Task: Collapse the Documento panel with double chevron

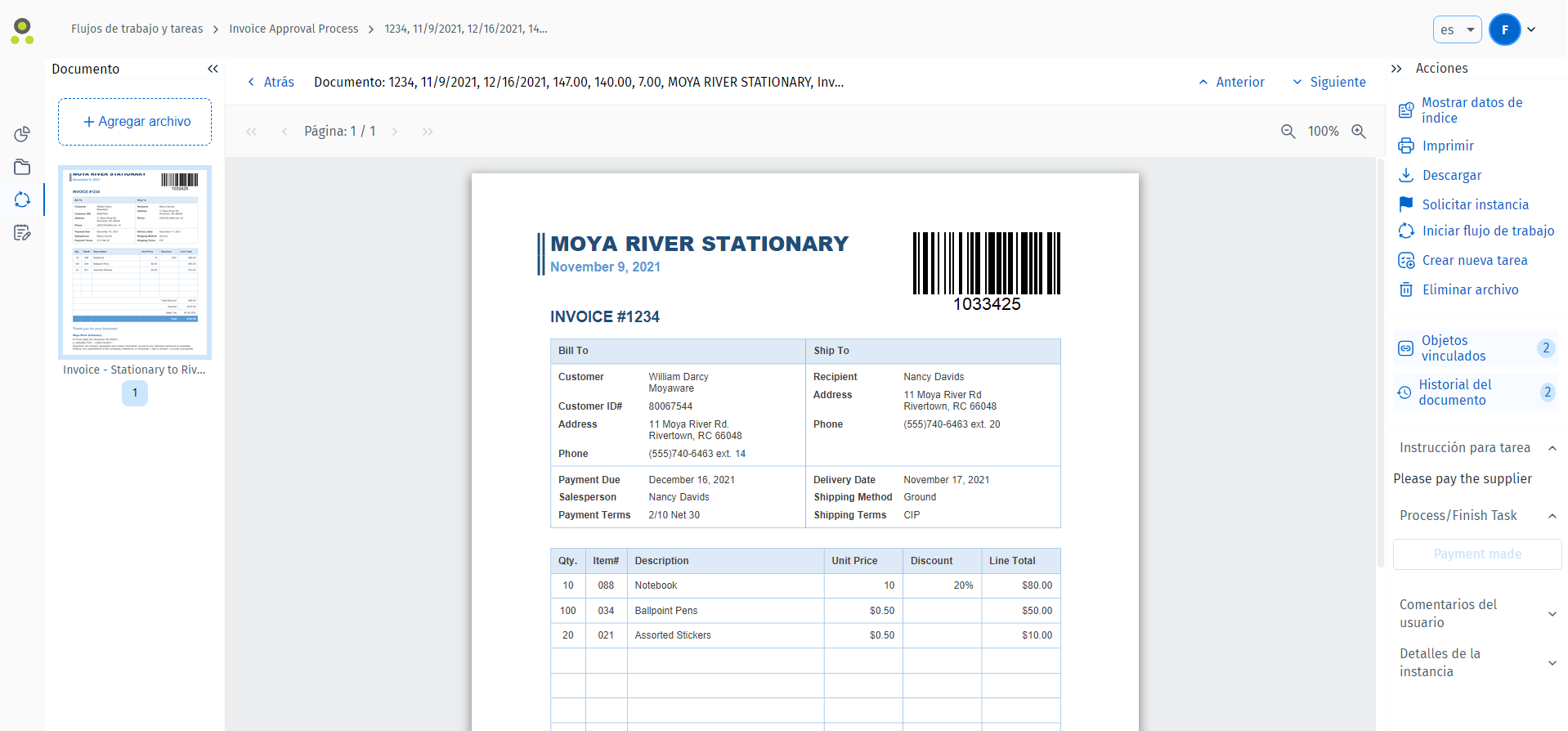Action: point(213,69)
